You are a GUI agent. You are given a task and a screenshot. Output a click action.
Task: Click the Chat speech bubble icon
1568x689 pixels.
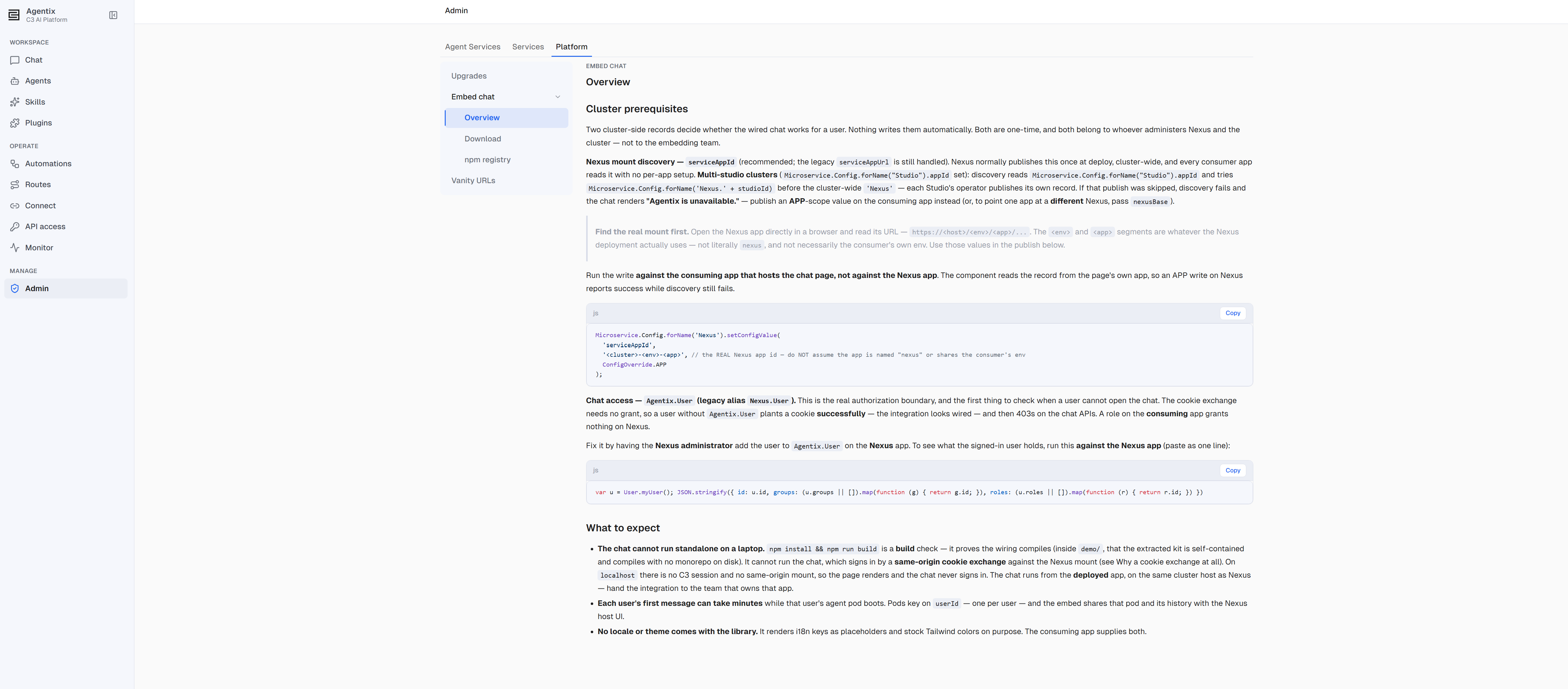(15, 60)
